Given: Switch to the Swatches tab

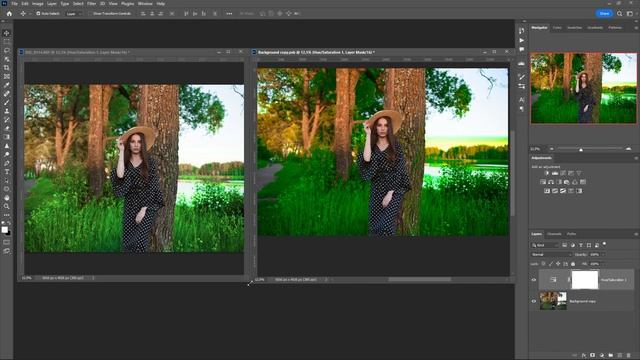Looking at the screenshot, I should click(x=574, y=28).
